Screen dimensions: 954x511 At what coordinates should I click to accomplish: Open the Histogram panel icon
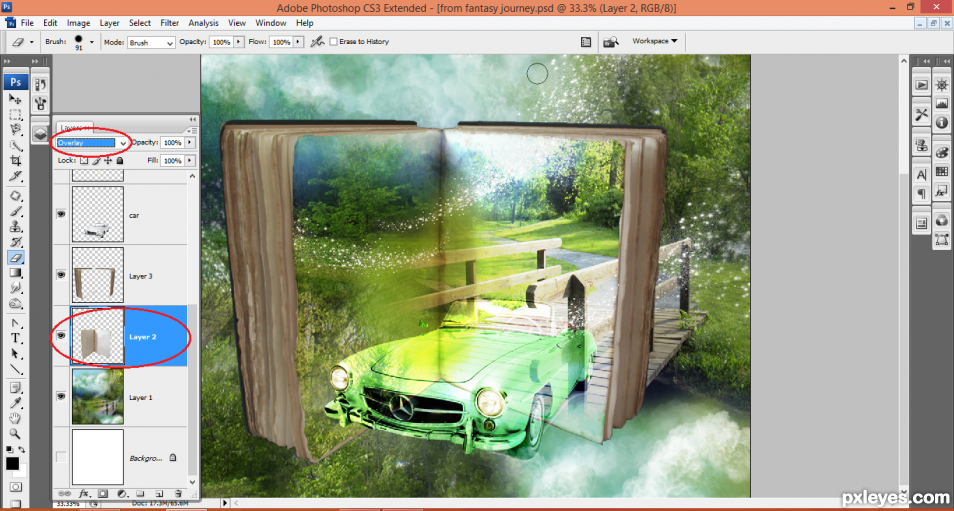(x=942, y=103)
